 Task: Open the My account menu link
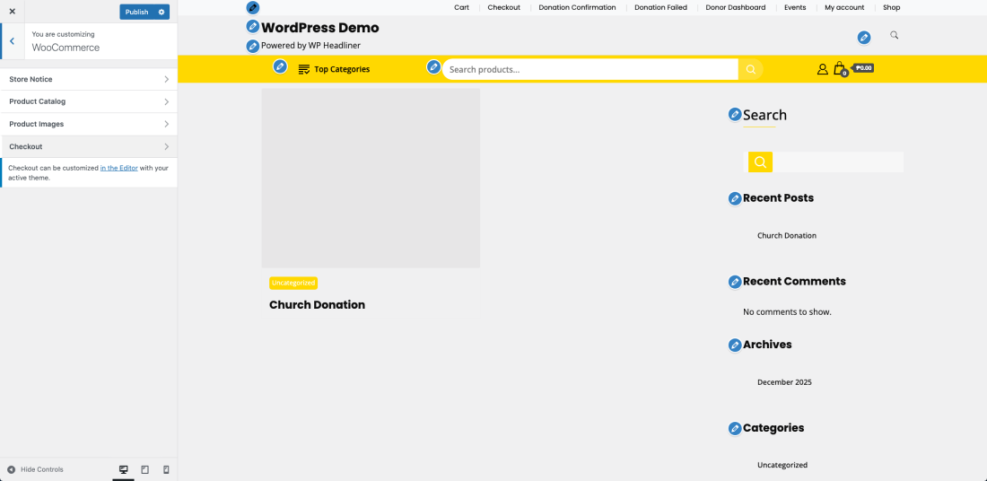tap(844, 8)
